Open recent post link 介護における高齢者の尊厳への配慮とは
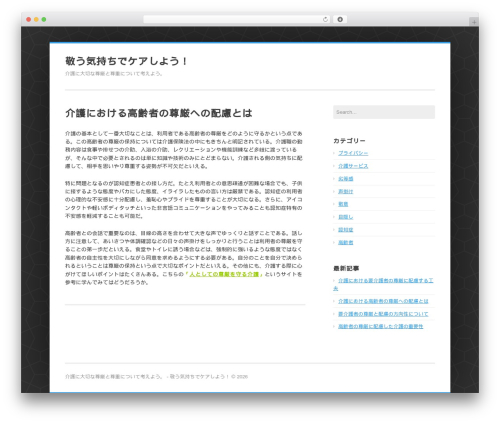Viewport: 500px width, 423px height. tap(383, 301)
